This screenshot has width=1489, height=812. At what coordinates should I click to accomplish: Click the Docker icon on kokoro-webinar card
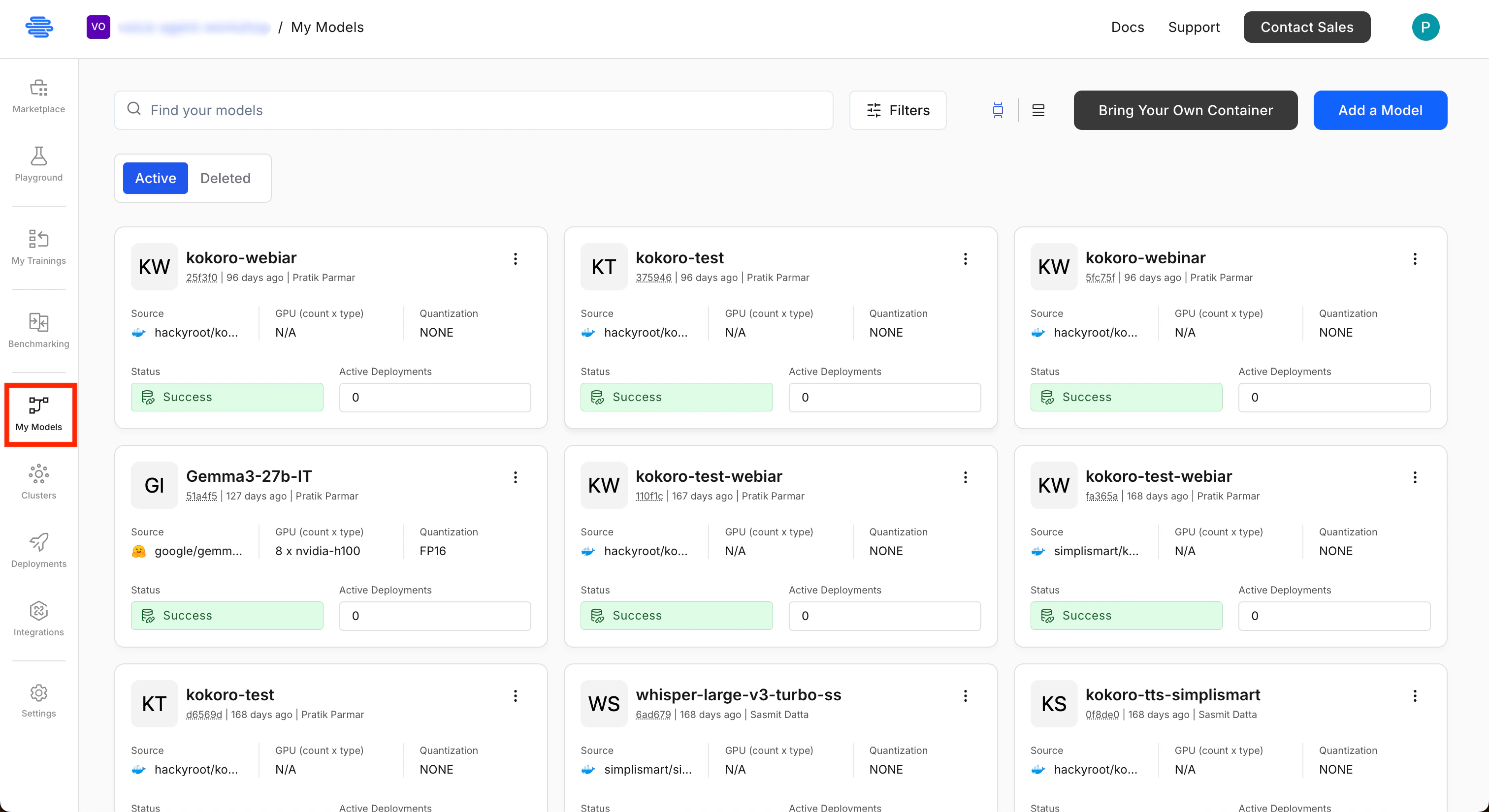coord(1038,333)
